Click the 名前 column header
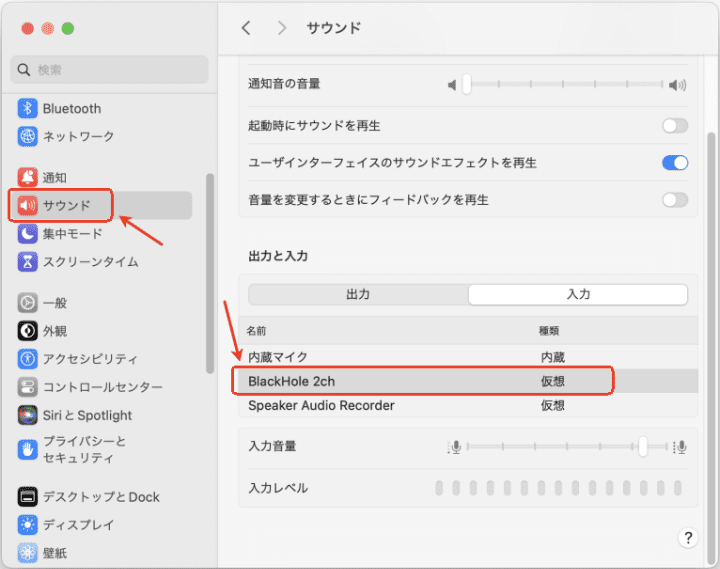The width and height of the screenshot is (720, 569). [x=256, y=331]
